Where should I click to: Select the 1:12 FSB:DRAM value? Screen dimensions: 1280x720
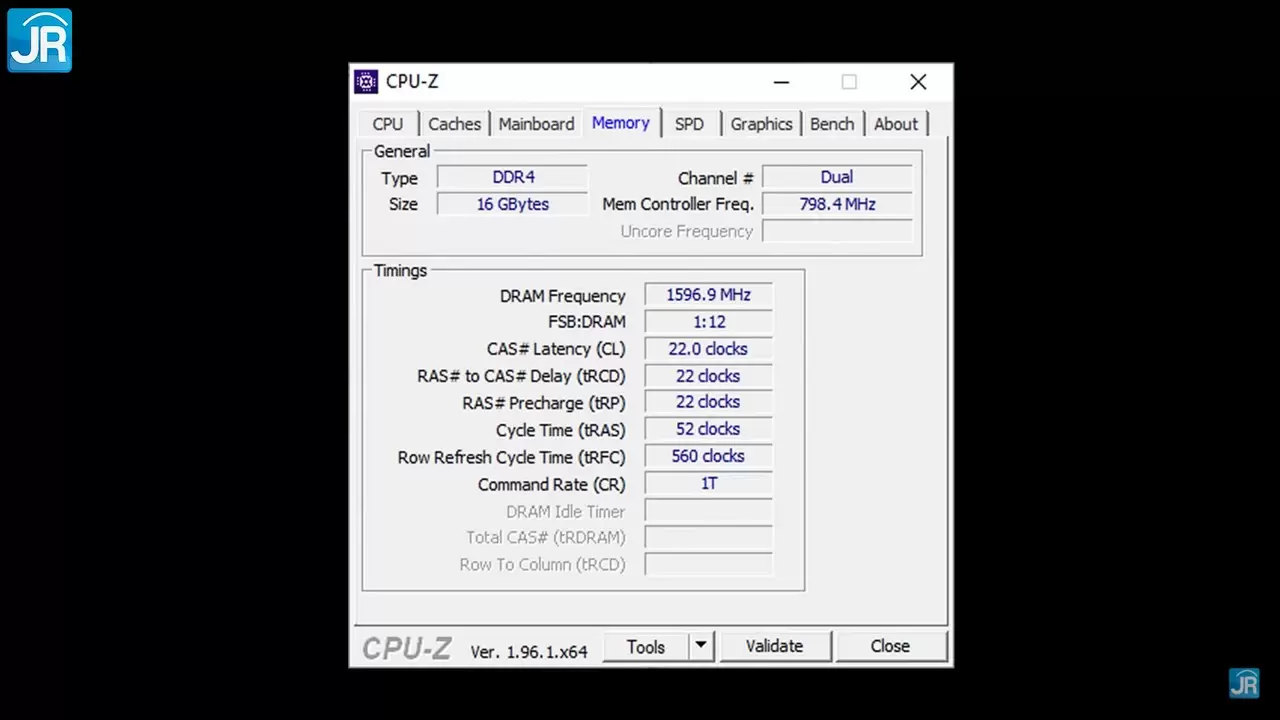click(x=708, y=322)
